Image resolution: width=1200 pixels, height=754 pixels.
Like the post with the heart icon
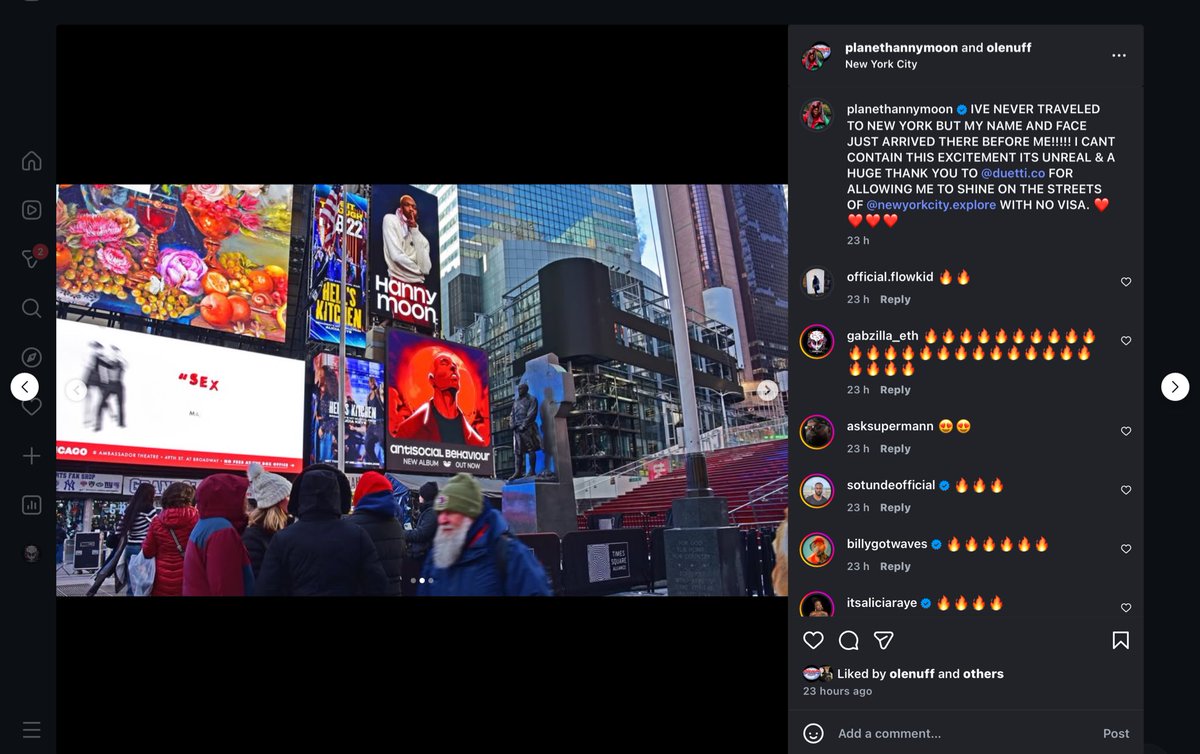[x=814, y=640]
